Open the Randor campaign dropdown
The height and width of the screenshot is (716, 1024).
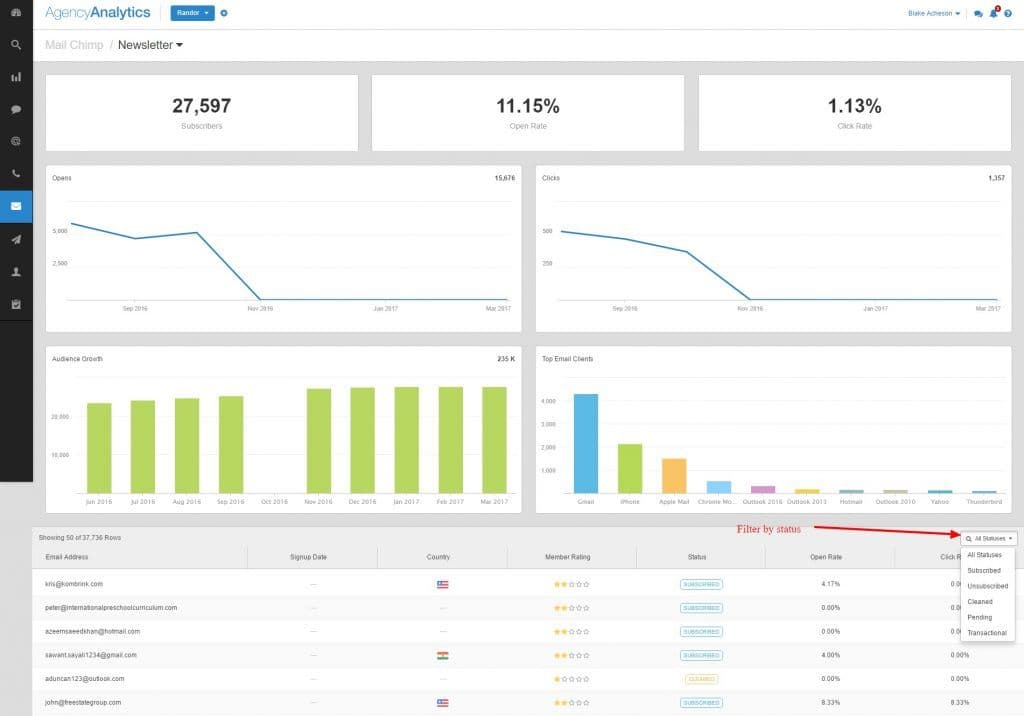(x=193, y=13)
